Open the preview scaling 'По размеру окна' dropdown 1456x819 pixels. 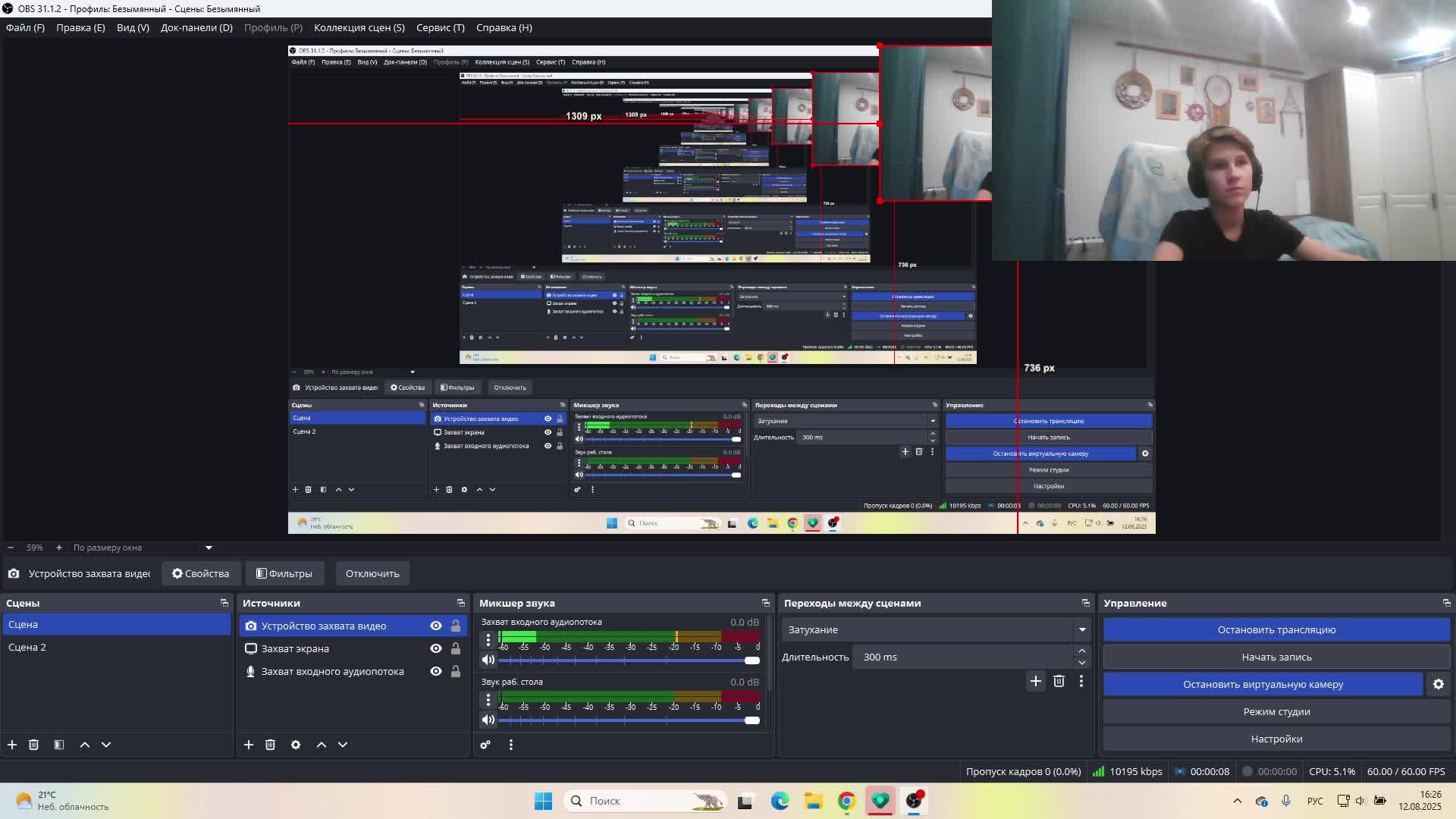[x=209, y=548]
